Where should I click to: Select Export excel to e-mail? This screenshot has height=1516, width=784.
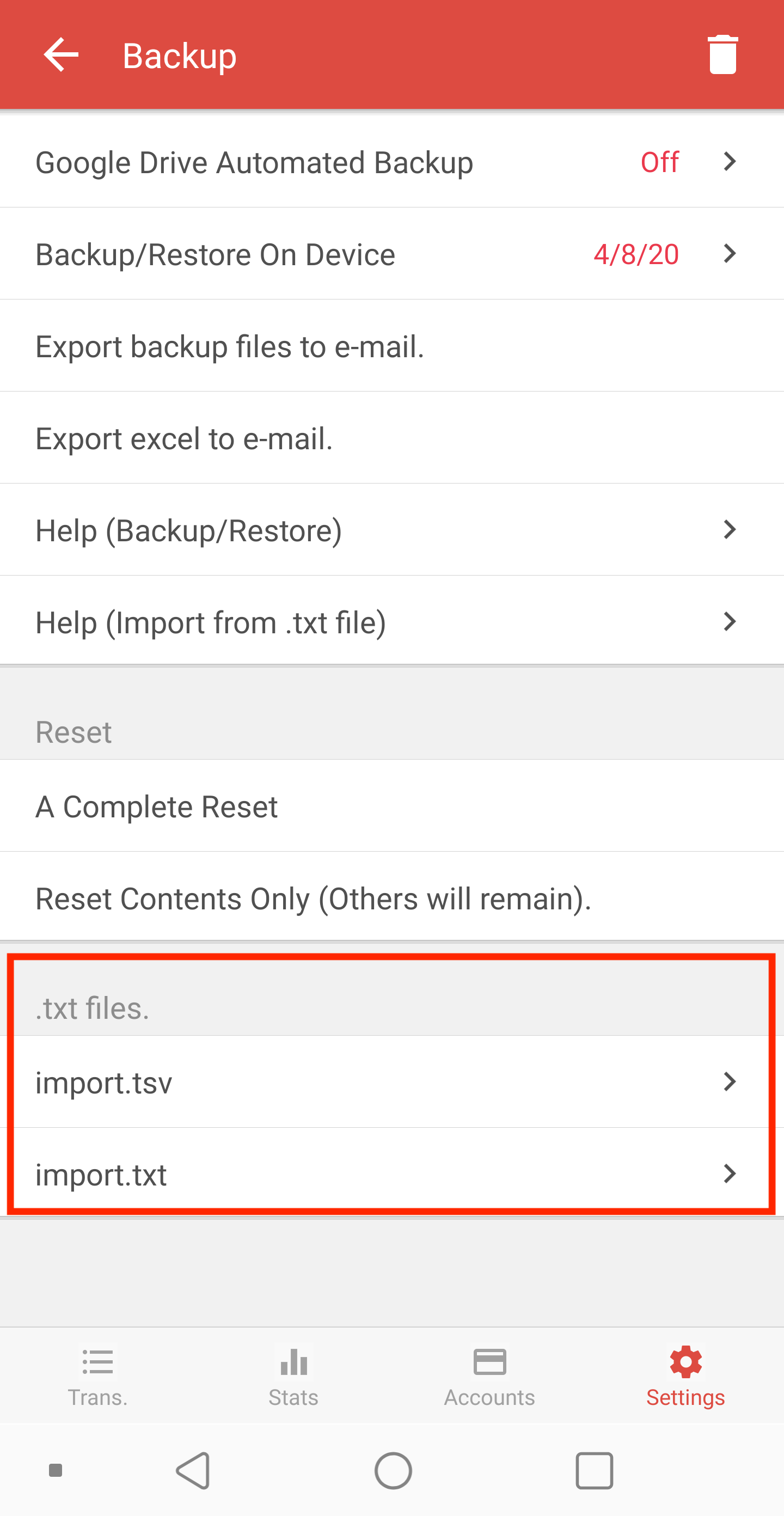coord(392,438)
